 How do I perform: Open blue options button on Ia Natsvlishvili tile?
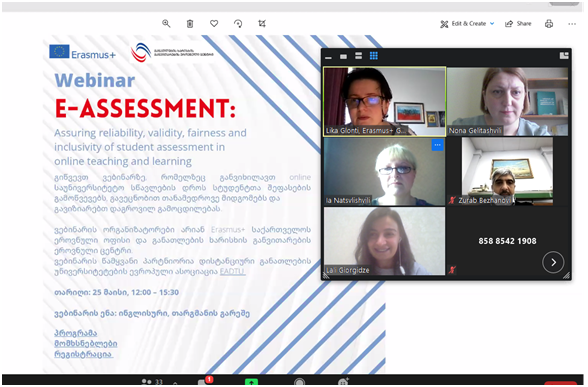[x=437, y=145]
